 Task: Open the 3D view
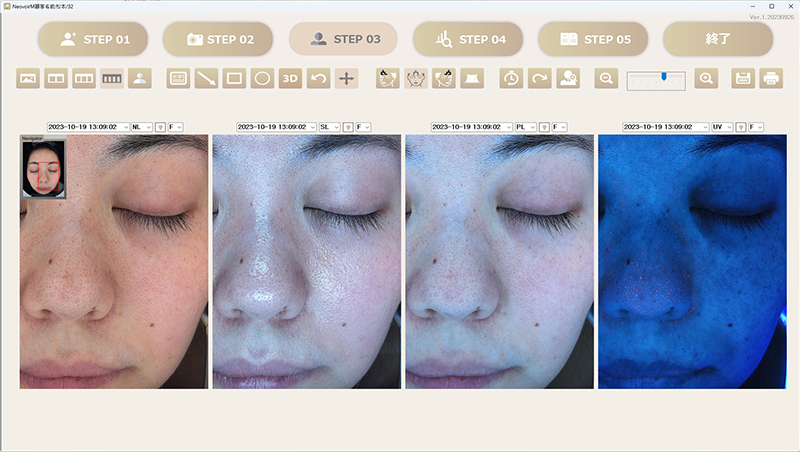[x=290, y=78]
